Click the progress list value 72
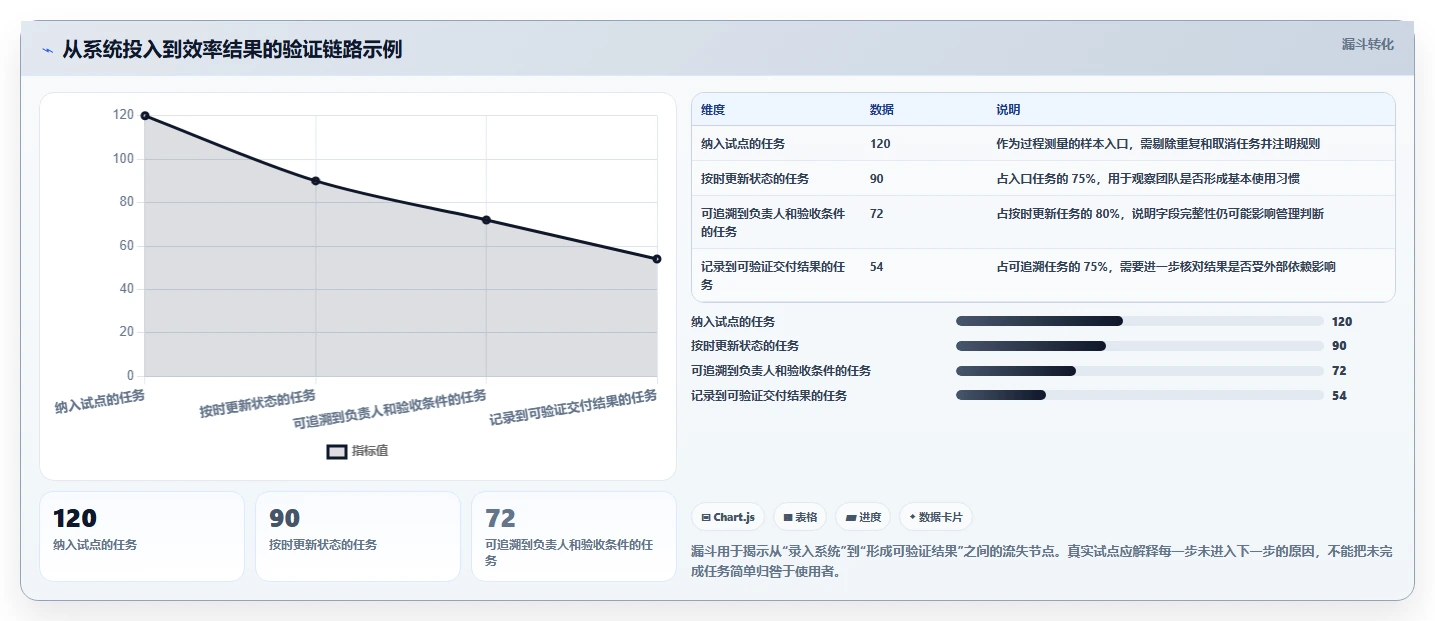1435x621 pixels. pos(1339,371)
